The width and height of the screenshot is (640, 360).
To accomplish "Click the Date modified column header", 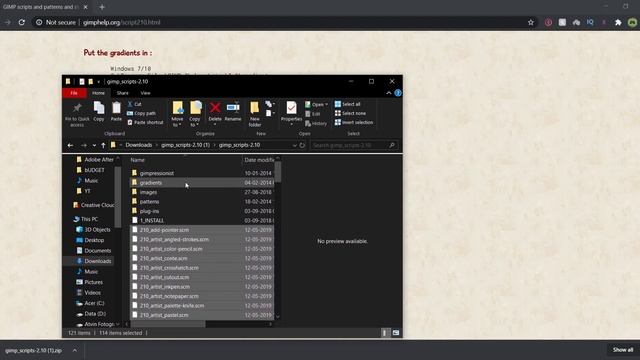I will click(259, 160).
